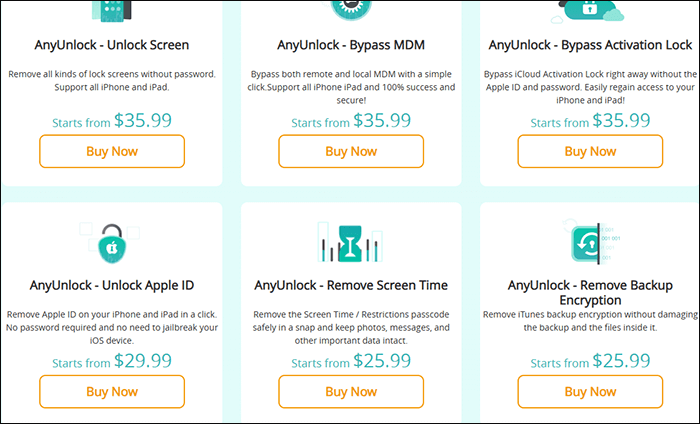Screen dimensions: 700x424
Task: Click the $25.99 price for Remove Backup Encryption
Action: pos(621,361)
